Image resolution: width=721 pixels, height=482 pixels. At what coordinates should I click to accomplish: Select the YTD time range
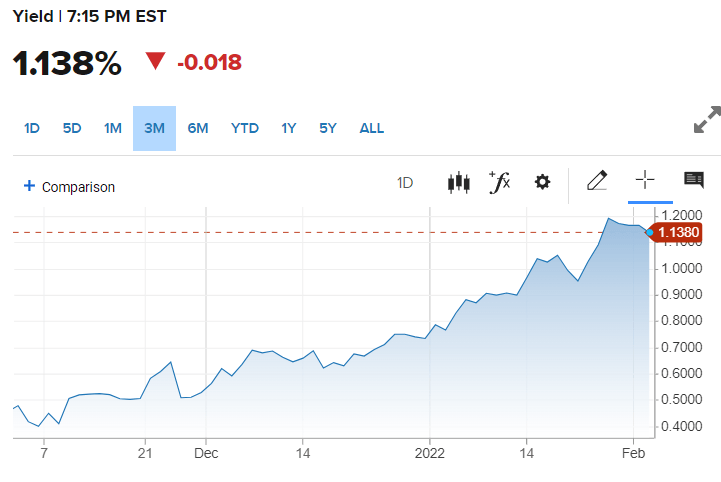245,128
